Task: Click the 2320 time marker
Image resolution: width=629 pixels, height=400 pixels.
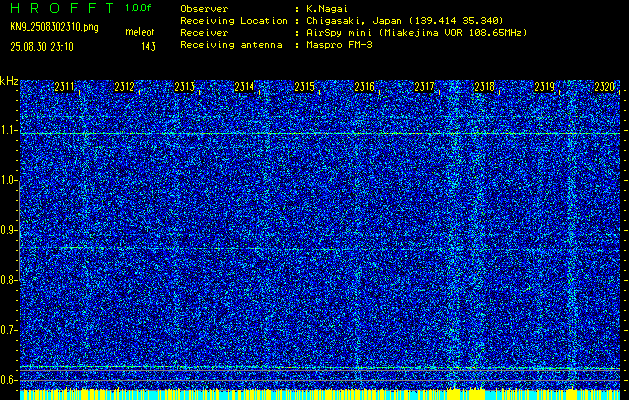Action: pyautogui.click(x=605, y=87)
